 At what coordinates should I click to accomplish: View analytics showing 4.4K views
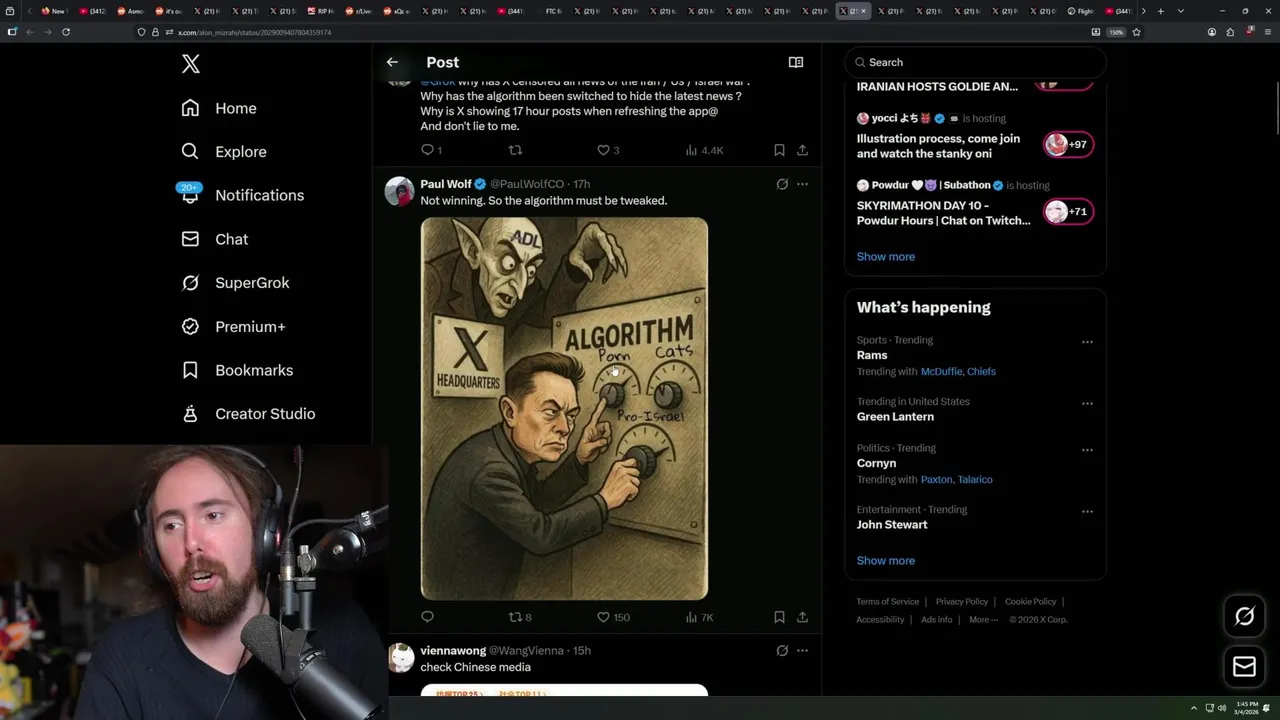[x=704, y=150]
